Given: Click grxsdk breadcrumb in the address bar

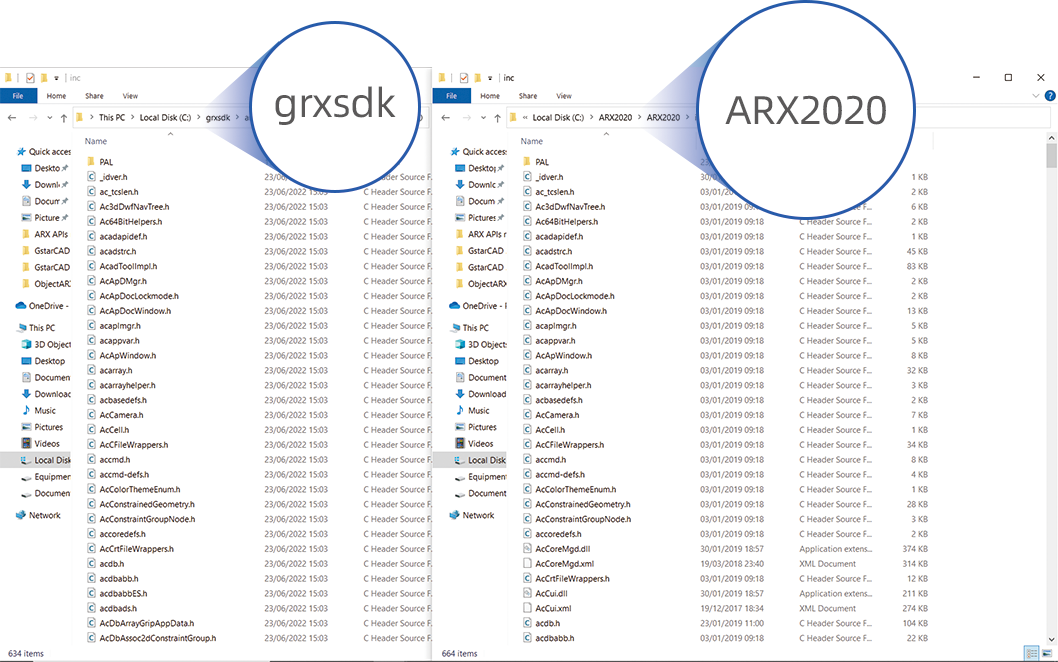Looking at the screenshot, I should pyautogui.click(x=218, y=117).
